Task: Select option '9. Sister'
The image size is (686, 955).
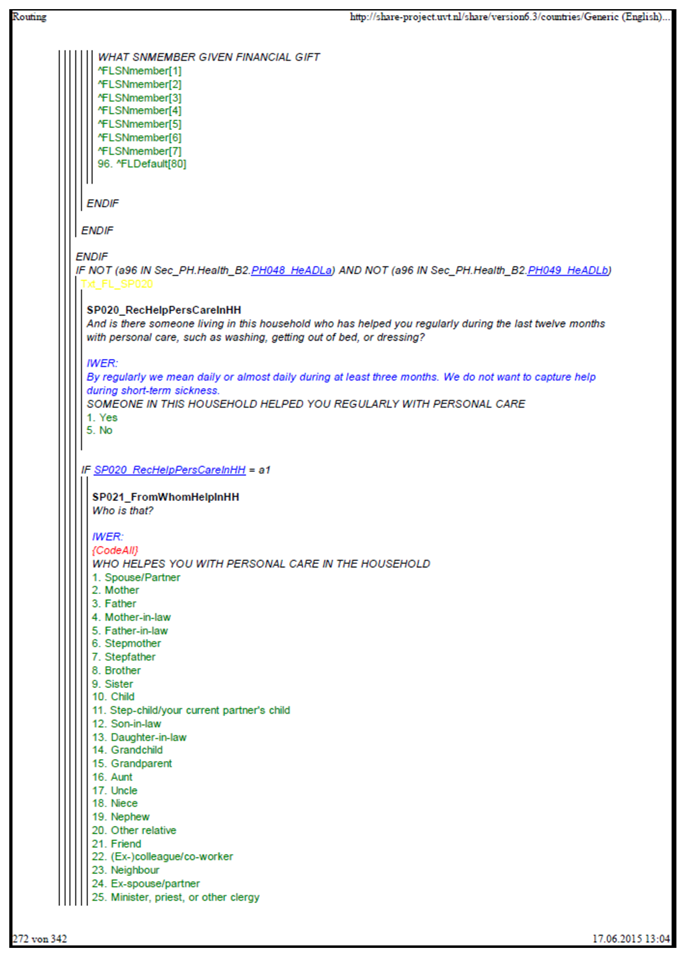Action: coord(113,684)
